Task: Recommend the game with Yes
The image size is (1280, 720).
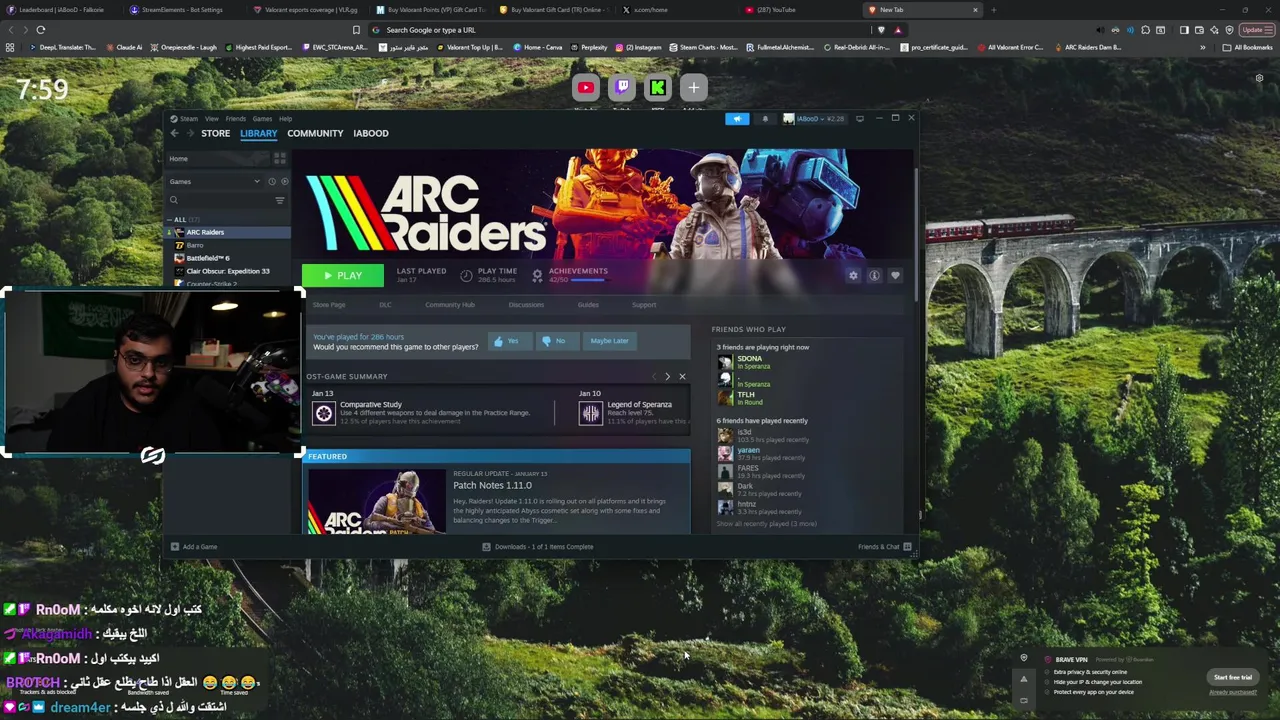Action: pos(508,341)
